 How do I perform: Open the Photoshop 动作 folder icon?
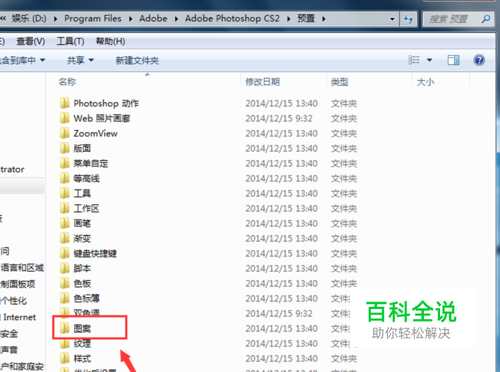[65, 103]
